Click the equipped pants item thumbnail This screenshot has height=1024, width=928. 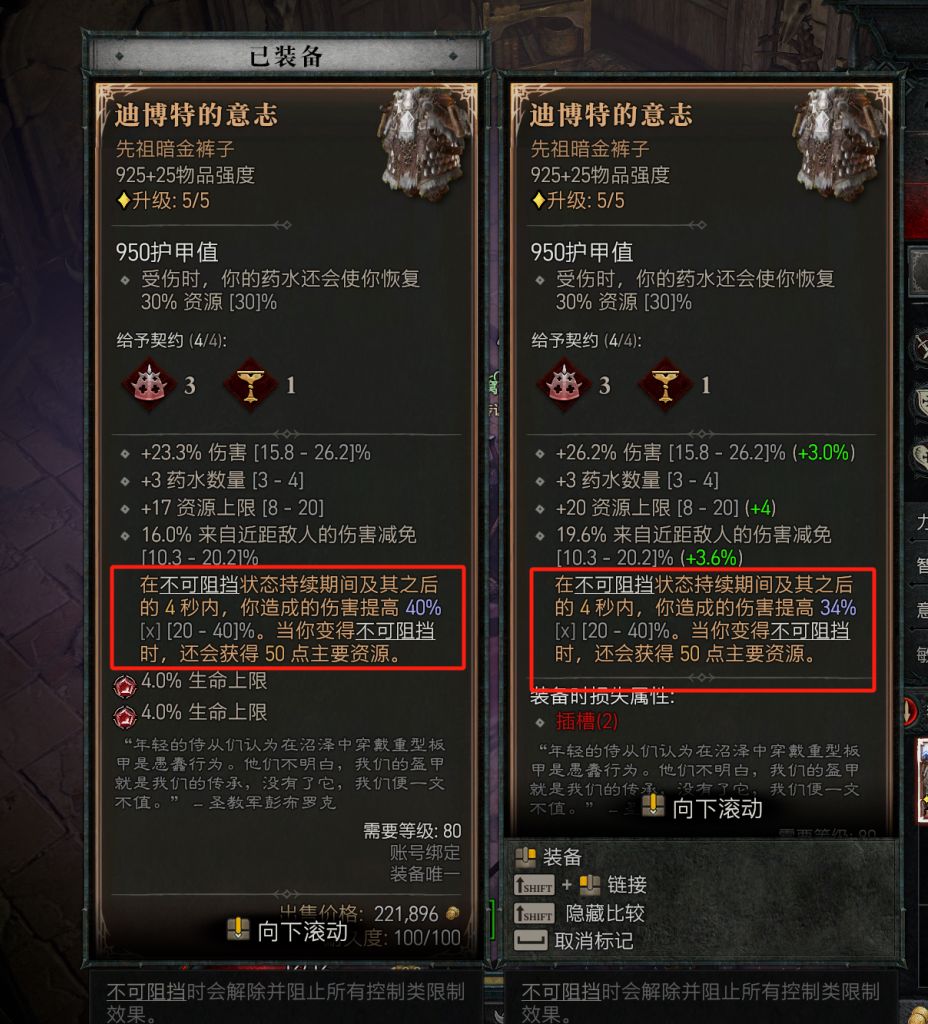click(426, 144)
